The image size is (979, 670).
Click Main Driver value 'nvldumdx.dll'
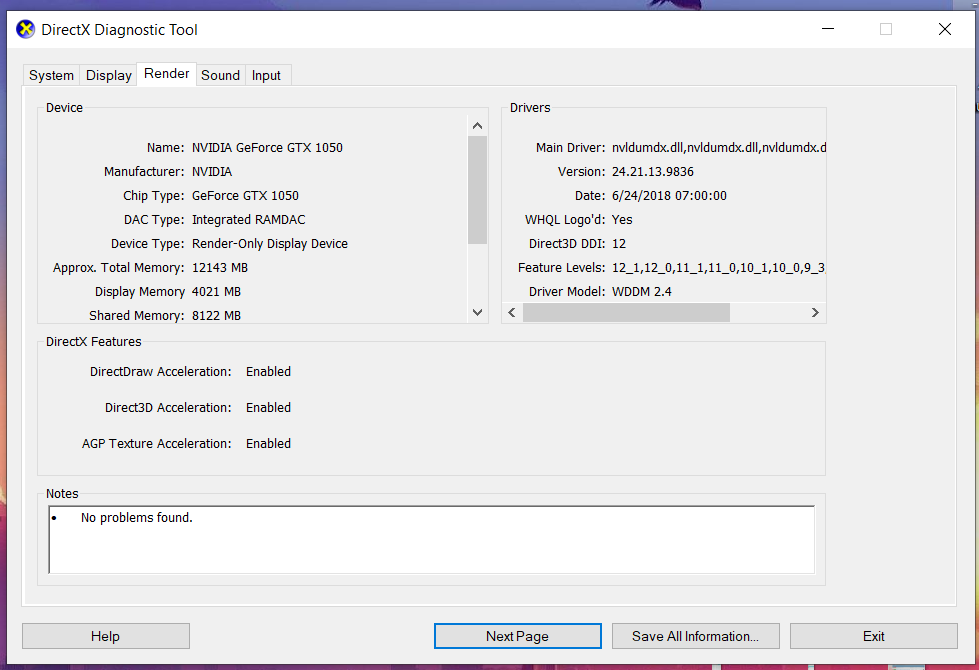[719, 148]
